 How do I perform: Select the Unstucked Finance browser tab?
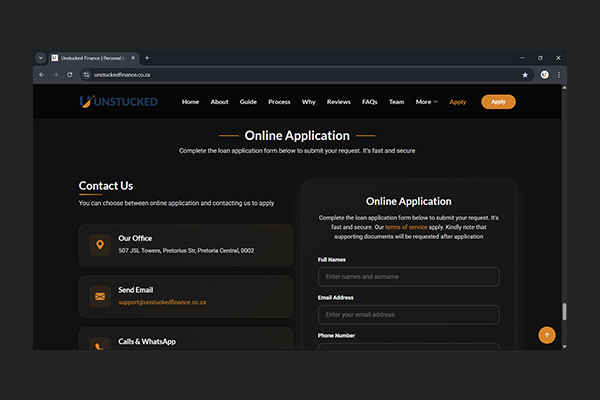(x=94, y=58)
